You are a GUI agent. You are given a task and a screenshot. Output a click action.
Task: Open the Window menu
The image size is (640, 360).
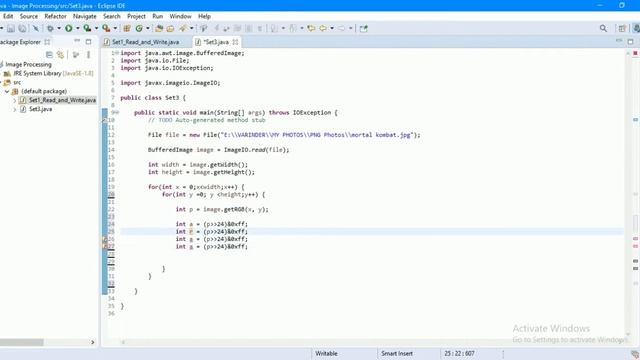(180, 16)
